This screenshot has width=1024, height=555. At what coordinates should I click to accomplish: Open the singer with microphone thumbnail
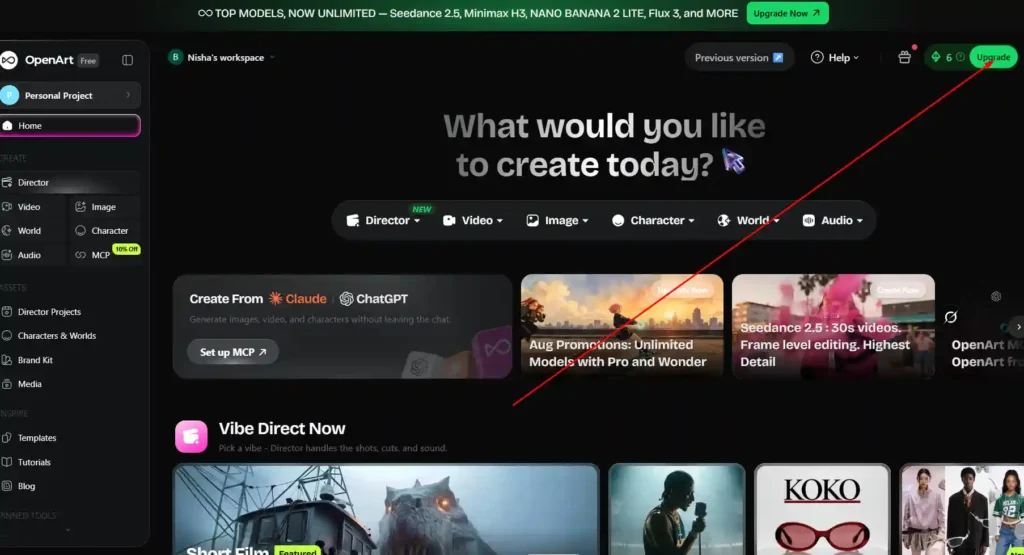tap(677, 509)
